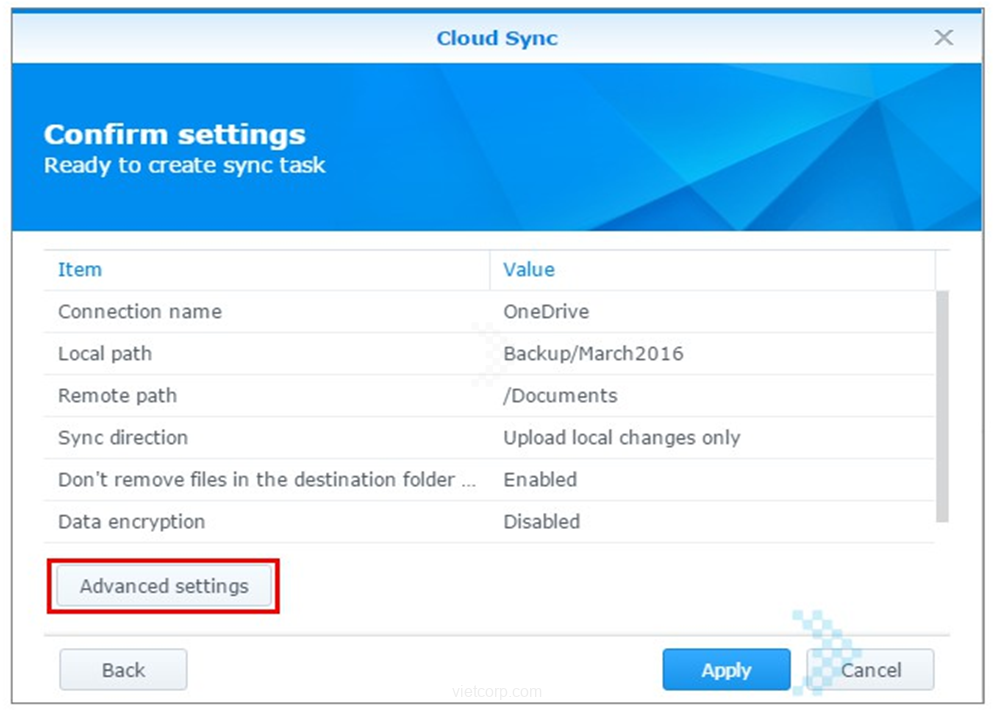Apply the sync task settings
The width and height of the screenshot is (994, 710).
[726, 670]
